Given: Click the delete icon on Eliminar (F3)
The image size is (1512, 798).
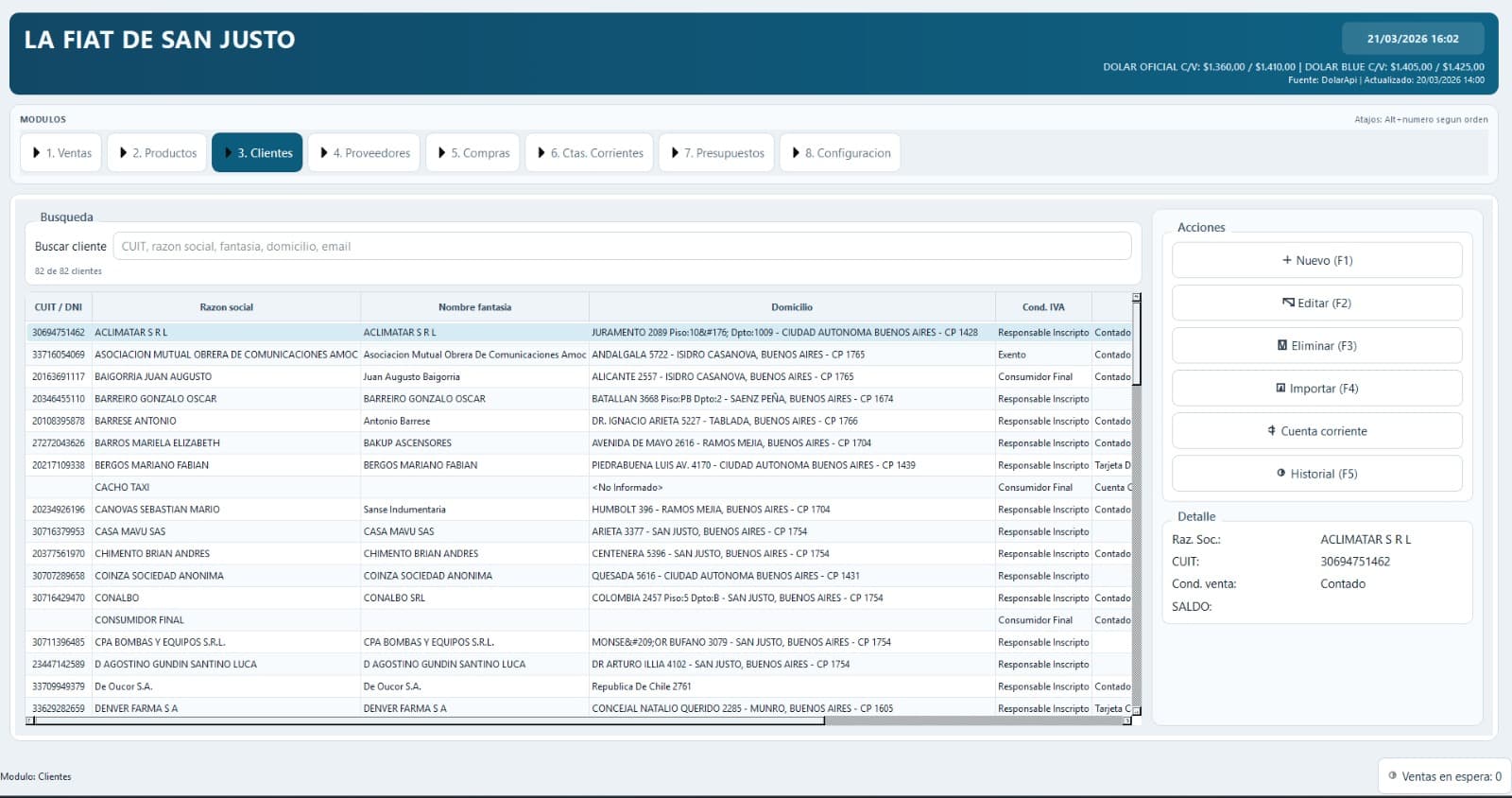Looking at the screenshot, I should (1282, 345).
